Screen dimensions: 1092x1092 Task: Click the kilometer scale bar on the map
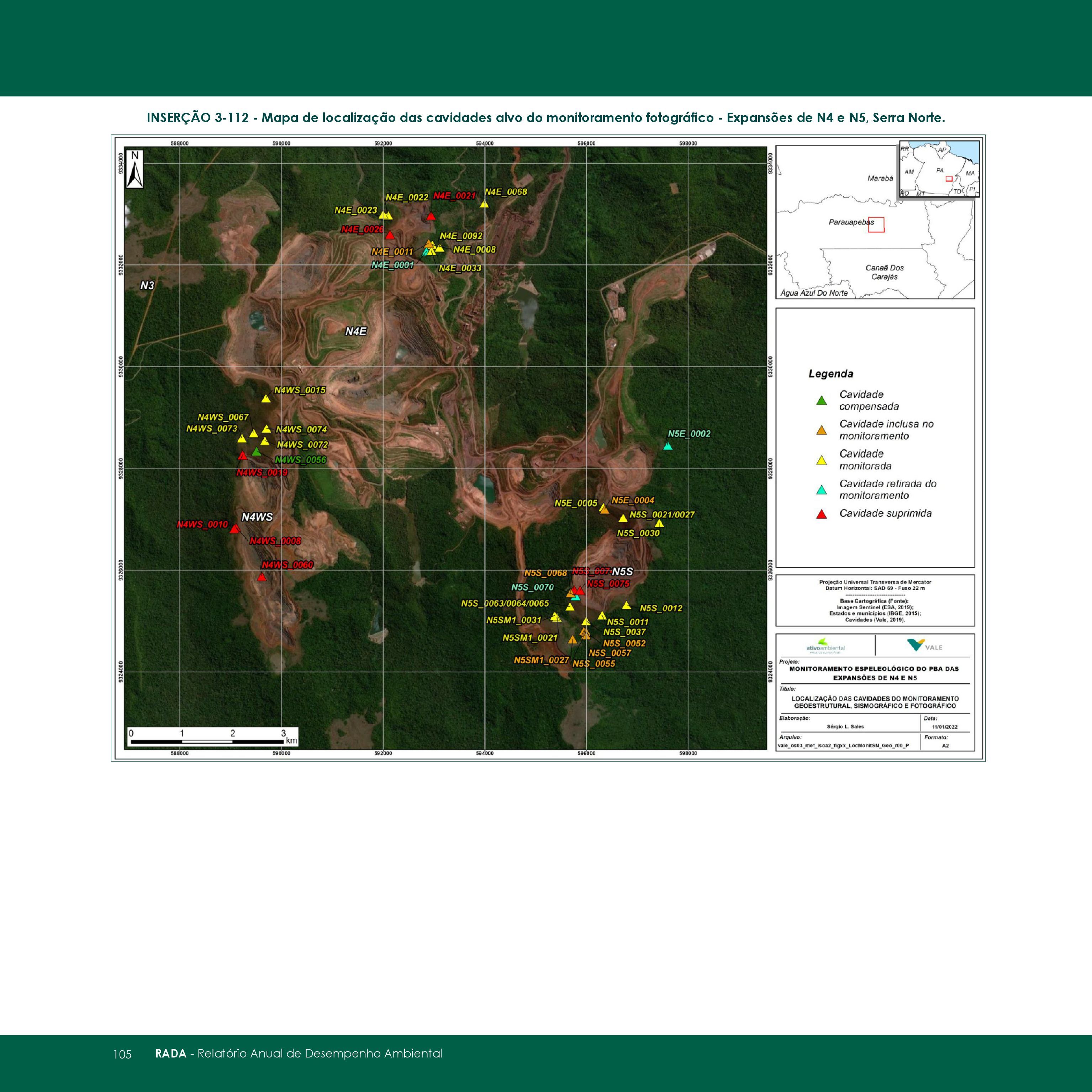[x=212, y=737]
